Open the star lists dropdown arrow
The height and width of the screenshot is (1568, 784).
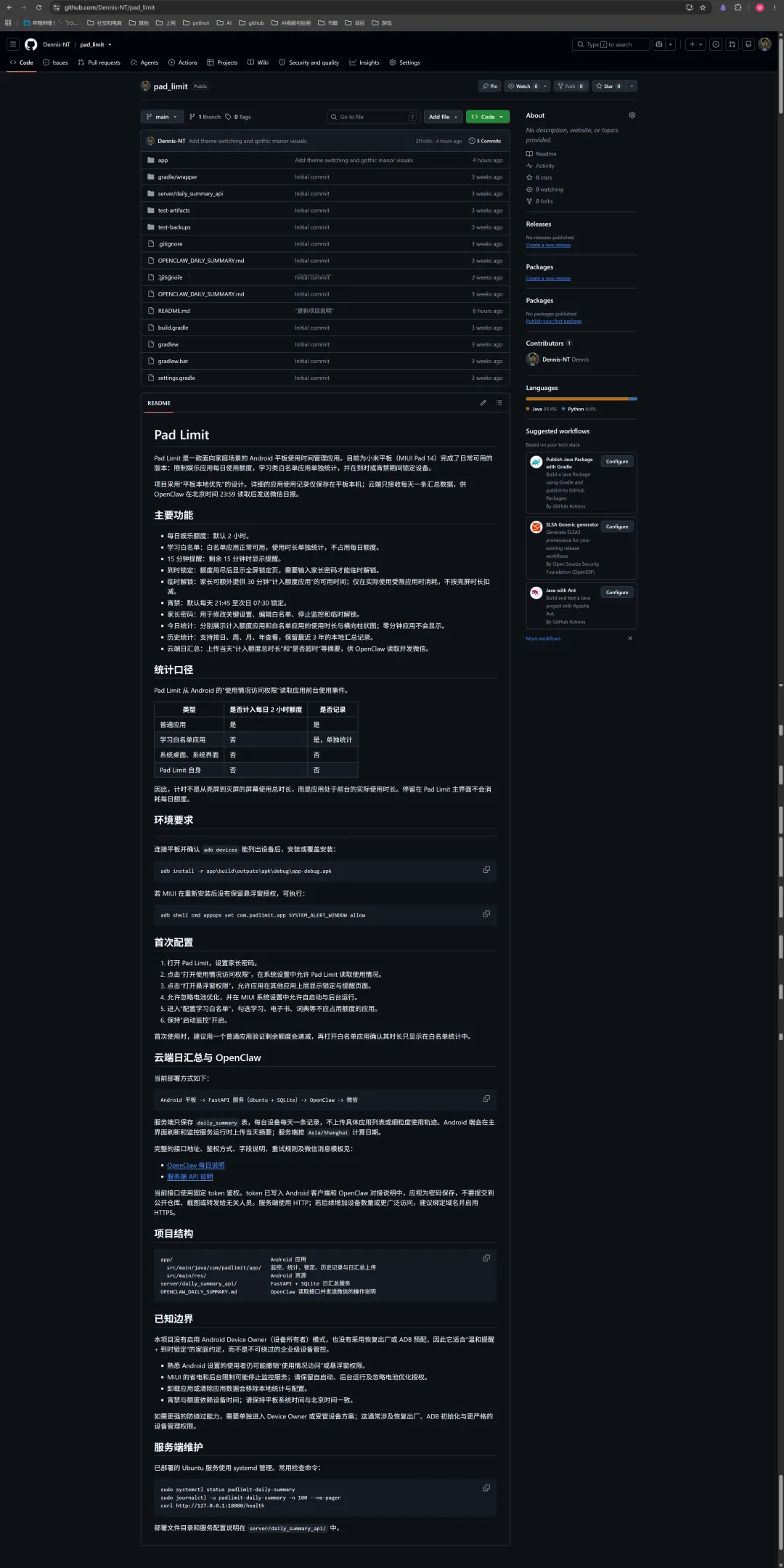[632, 86]
